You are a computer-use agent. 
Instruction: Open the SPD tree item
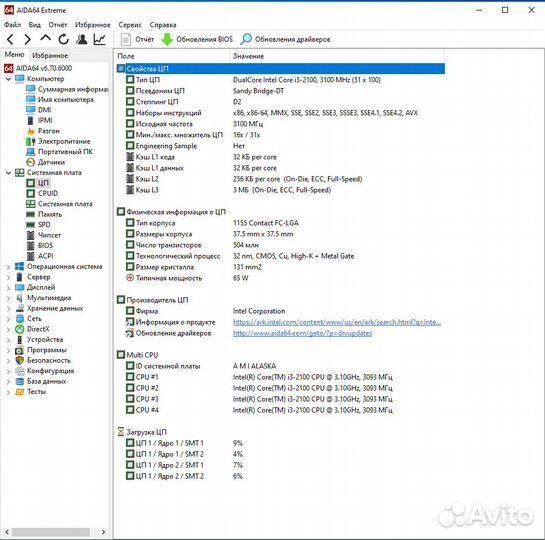(39, 225)
